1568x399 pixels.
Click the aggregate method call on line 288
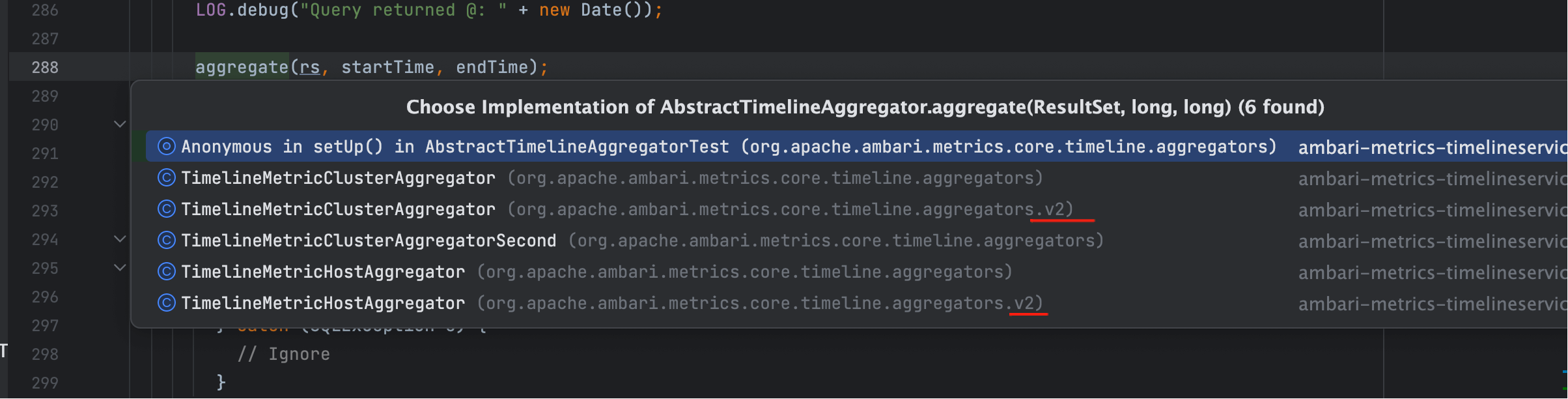coord(242,67)
